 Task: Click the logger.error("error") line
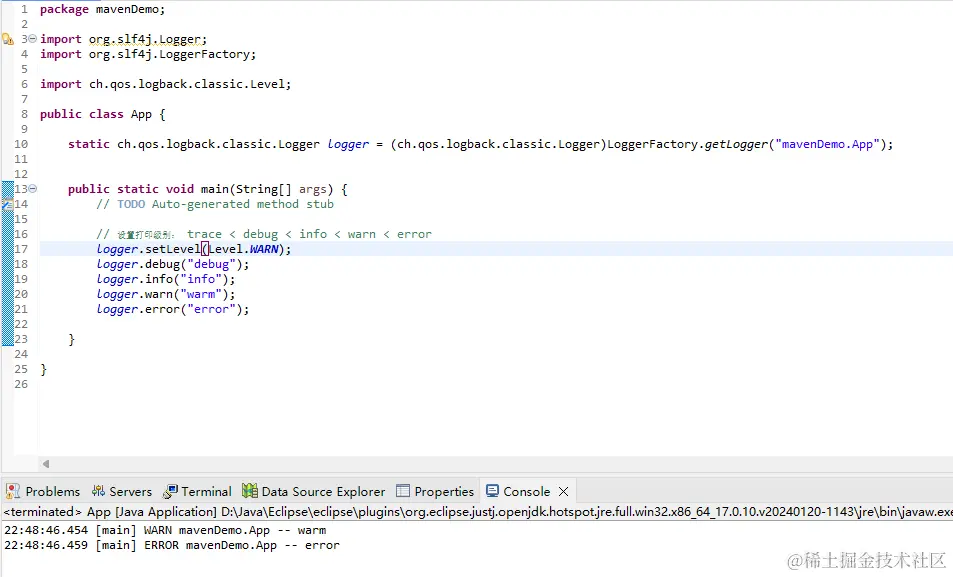click(173, 309)
